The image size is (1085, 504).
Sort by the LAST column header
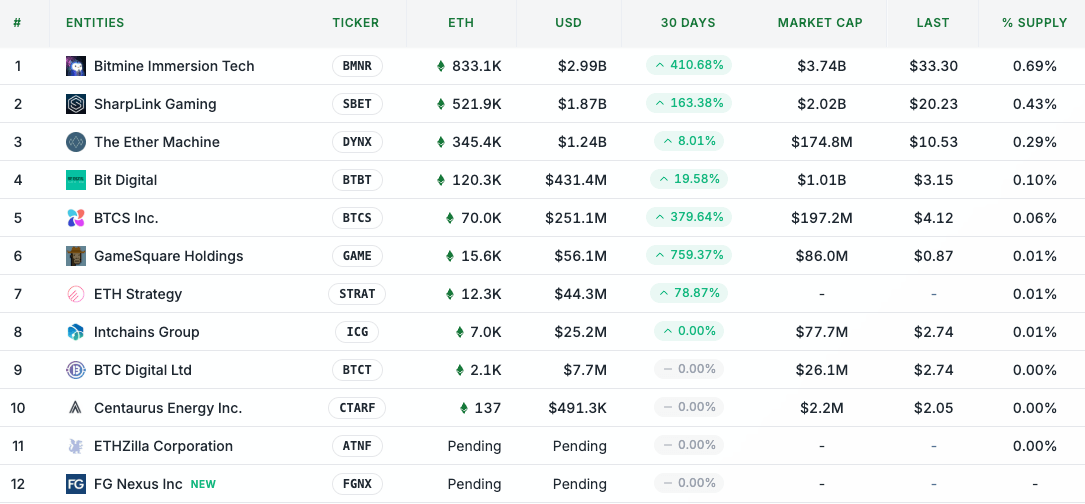pos(933,23)
